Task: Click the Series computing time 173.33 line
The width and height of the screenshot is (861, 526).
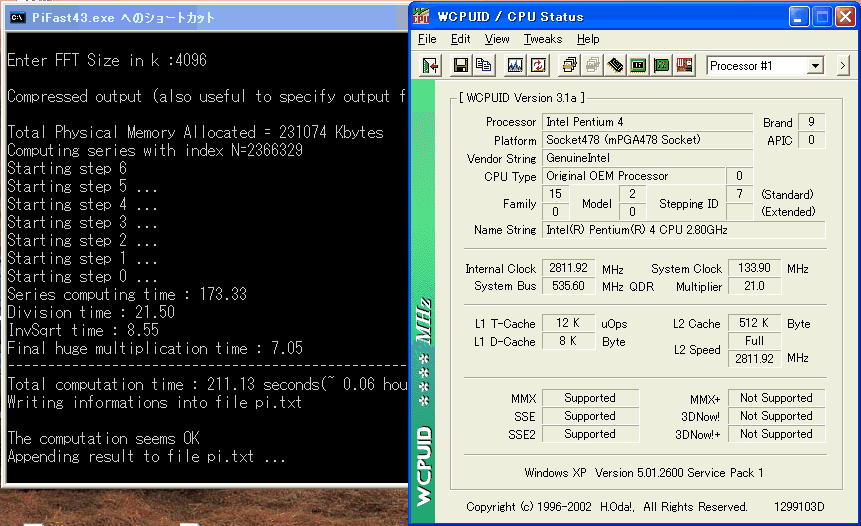Action: (x=127, y=294)
